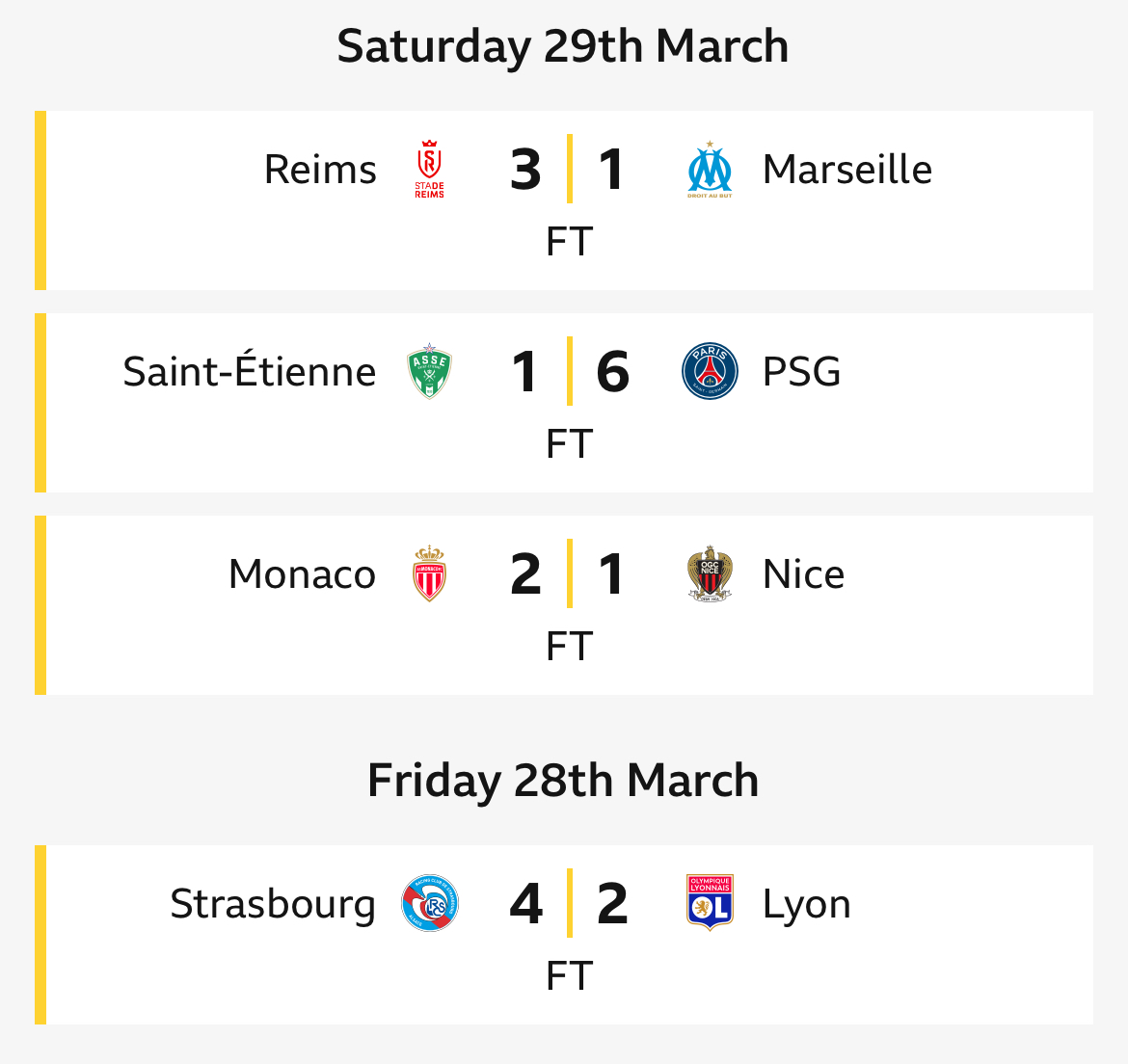The height and width of the screenshot is (1064, 1128).
Task: Click the Friday 28th March heading
Action: 563,781
